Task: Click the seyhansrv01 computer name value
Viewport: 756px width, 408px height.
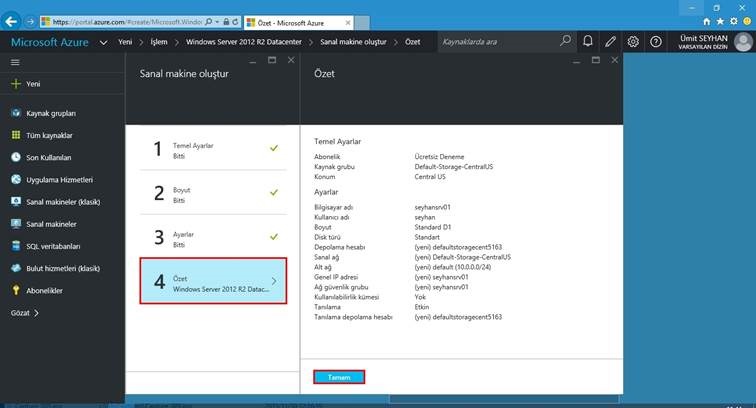Action: coord(432,207)
